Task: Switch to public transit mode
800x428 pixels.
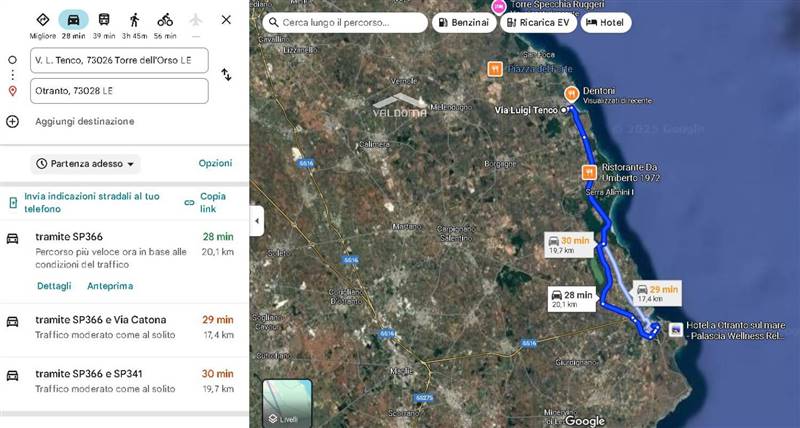Action: (x=103, y=21)
